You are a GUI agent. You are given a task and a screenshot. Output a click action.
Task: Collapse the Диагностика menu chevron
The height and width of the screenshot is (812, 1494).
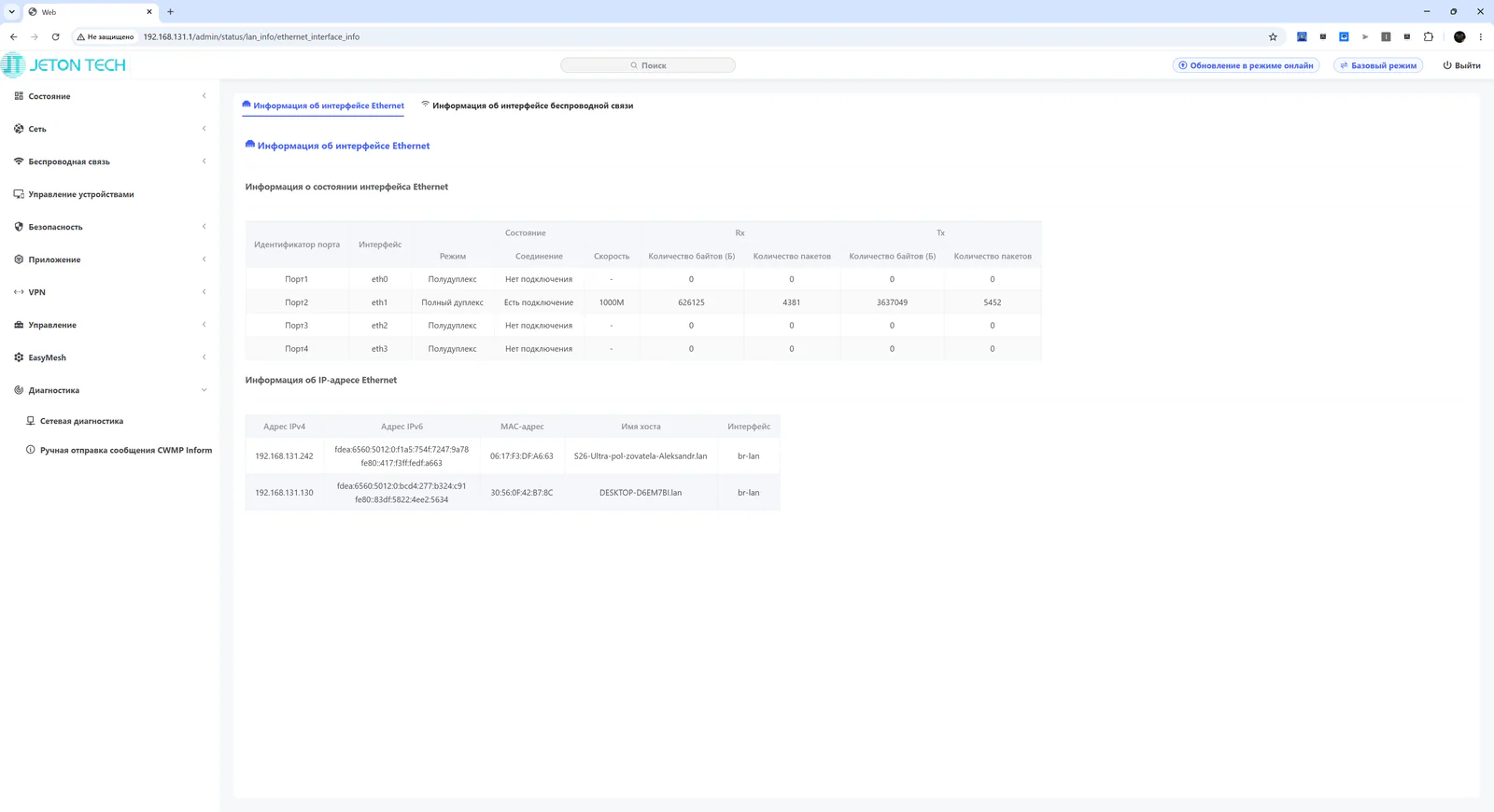(x=204, y=390)
